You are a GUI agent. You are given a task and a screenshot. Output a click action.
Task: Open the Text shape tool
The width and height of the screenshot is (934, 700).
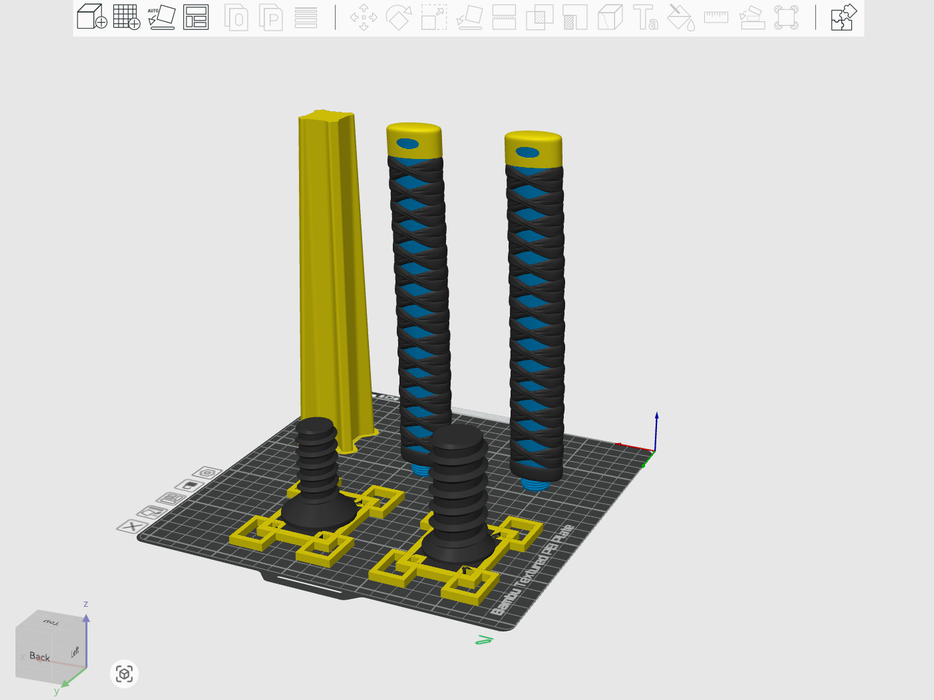click(x=646, y=17)
